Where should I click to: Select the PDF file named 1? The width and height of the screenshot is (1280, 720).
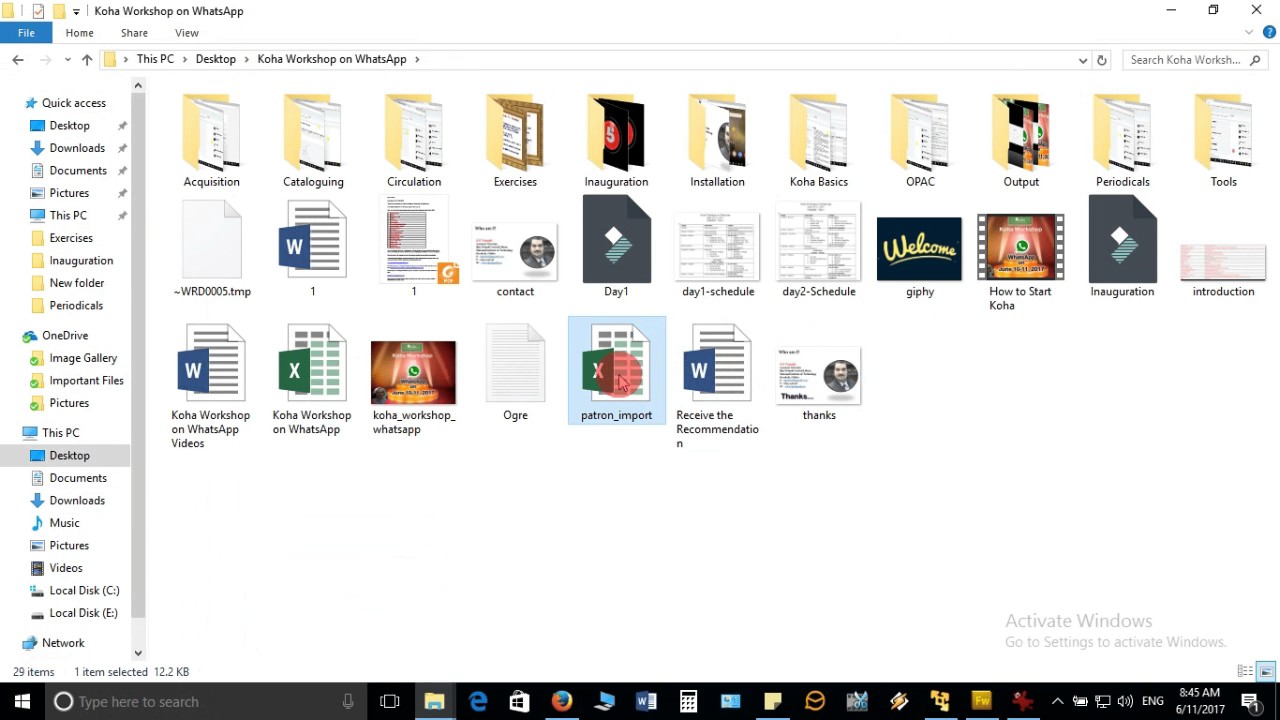(414, 247)
